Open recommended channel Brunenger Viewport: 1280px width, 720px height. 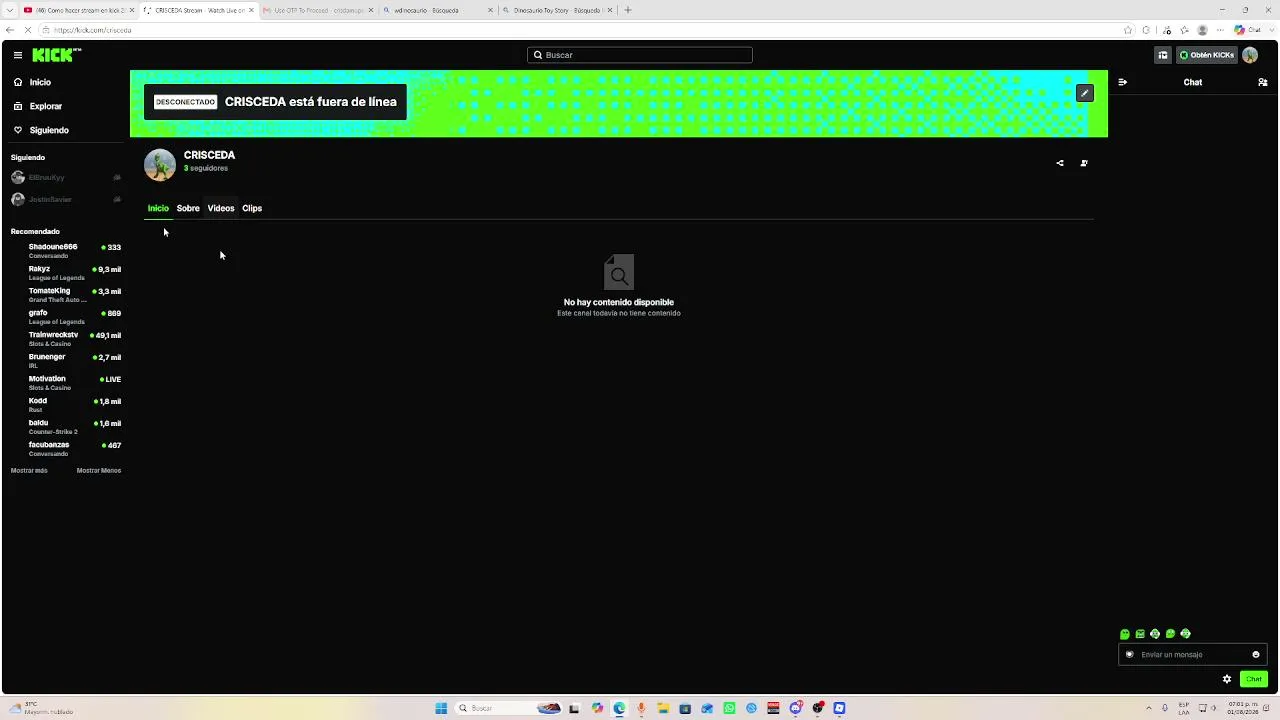click(x=65, y=360)
